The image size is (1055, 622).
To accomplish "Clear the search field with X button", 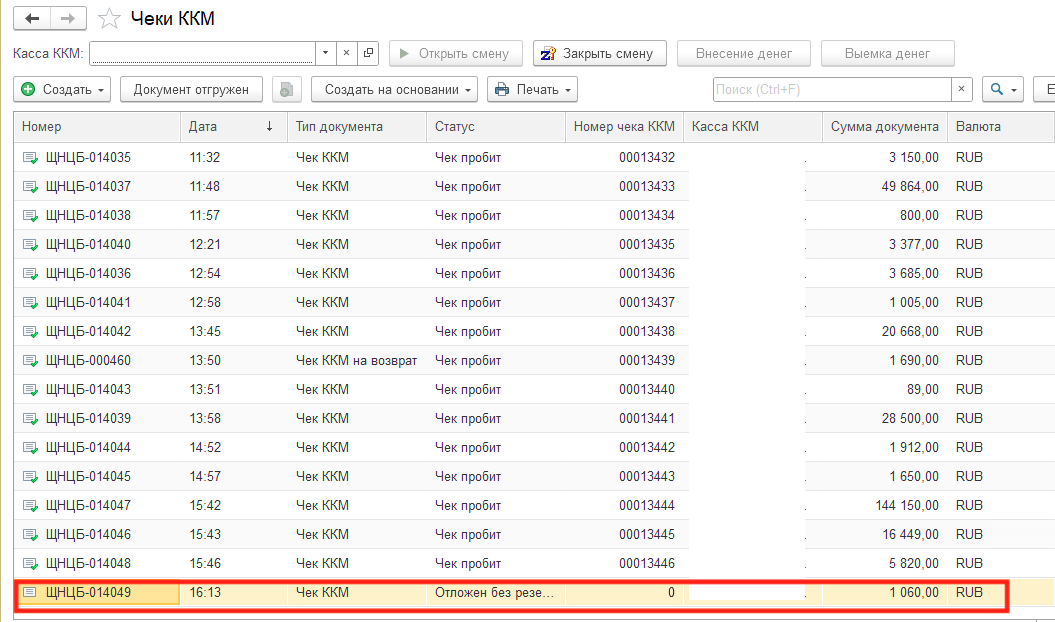I will click(961, 90).
